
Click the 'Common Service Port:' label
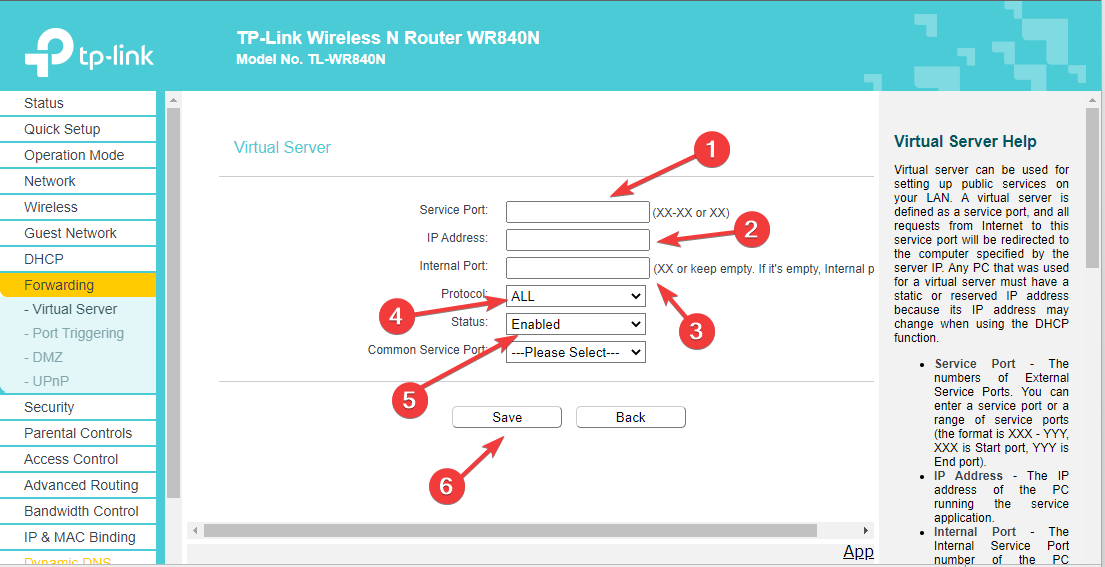click(x=428, y=349)
